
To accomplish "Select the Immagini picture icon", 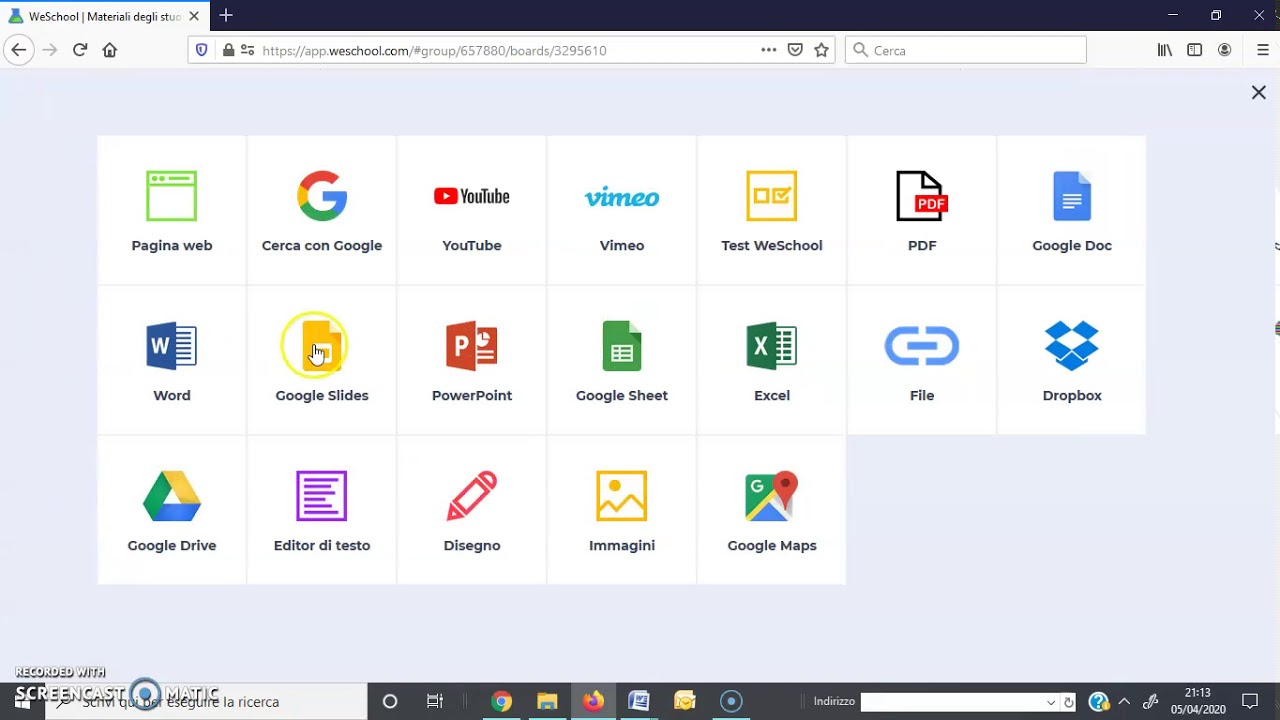I will 622,496.
